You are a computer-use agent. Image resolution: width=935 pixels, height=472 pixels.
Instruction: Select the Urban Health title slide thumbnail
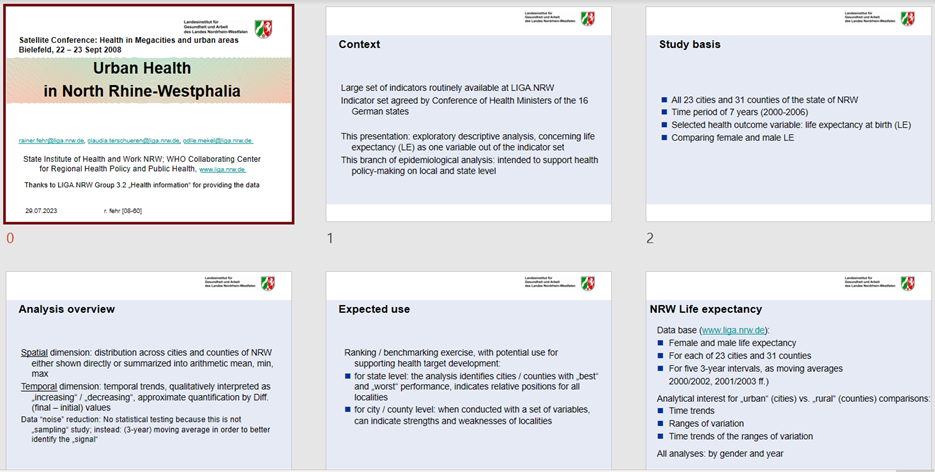coord(150,114)
